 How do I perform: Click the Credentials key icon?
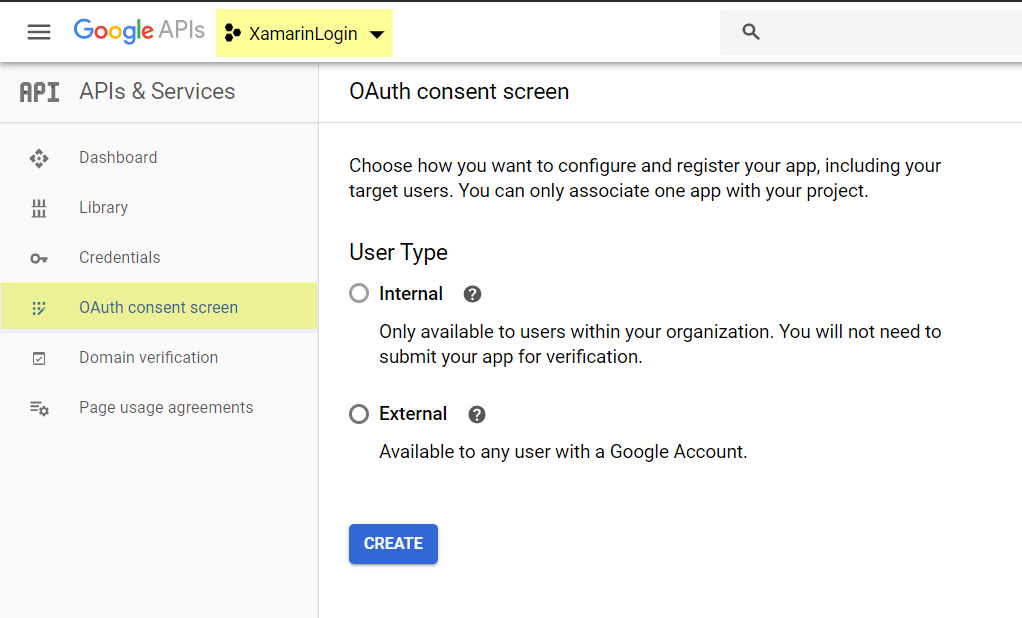tap(39, 258)
